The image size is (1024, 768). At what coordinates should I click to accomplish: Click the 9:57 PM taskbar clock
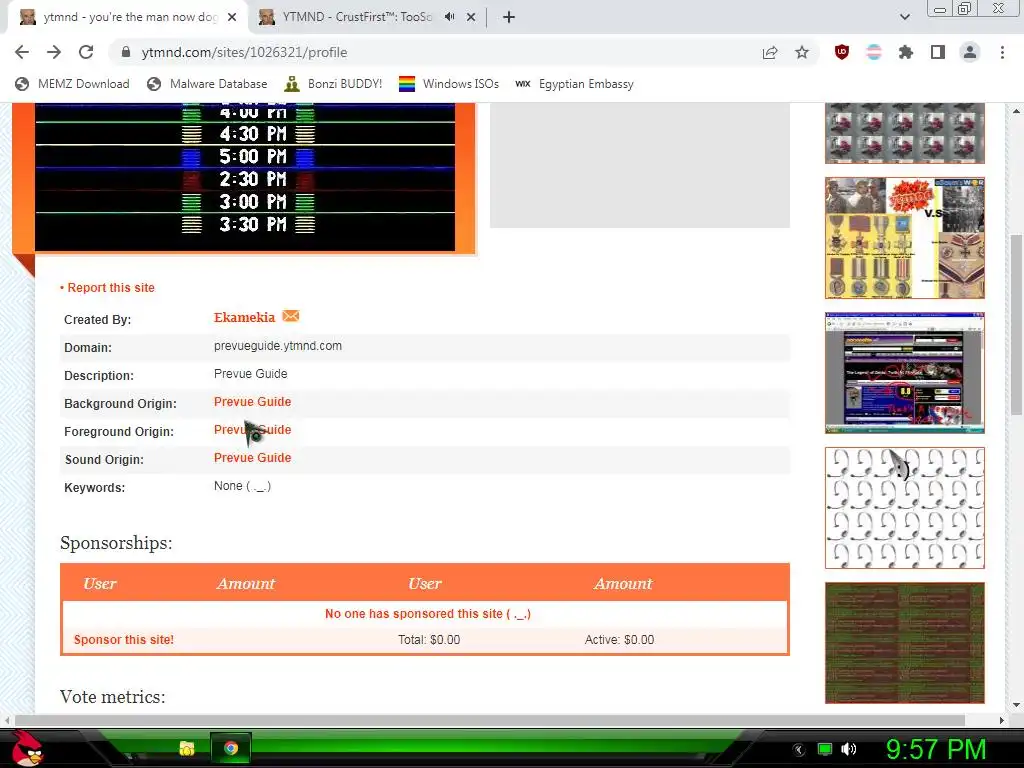coord(935,749)
